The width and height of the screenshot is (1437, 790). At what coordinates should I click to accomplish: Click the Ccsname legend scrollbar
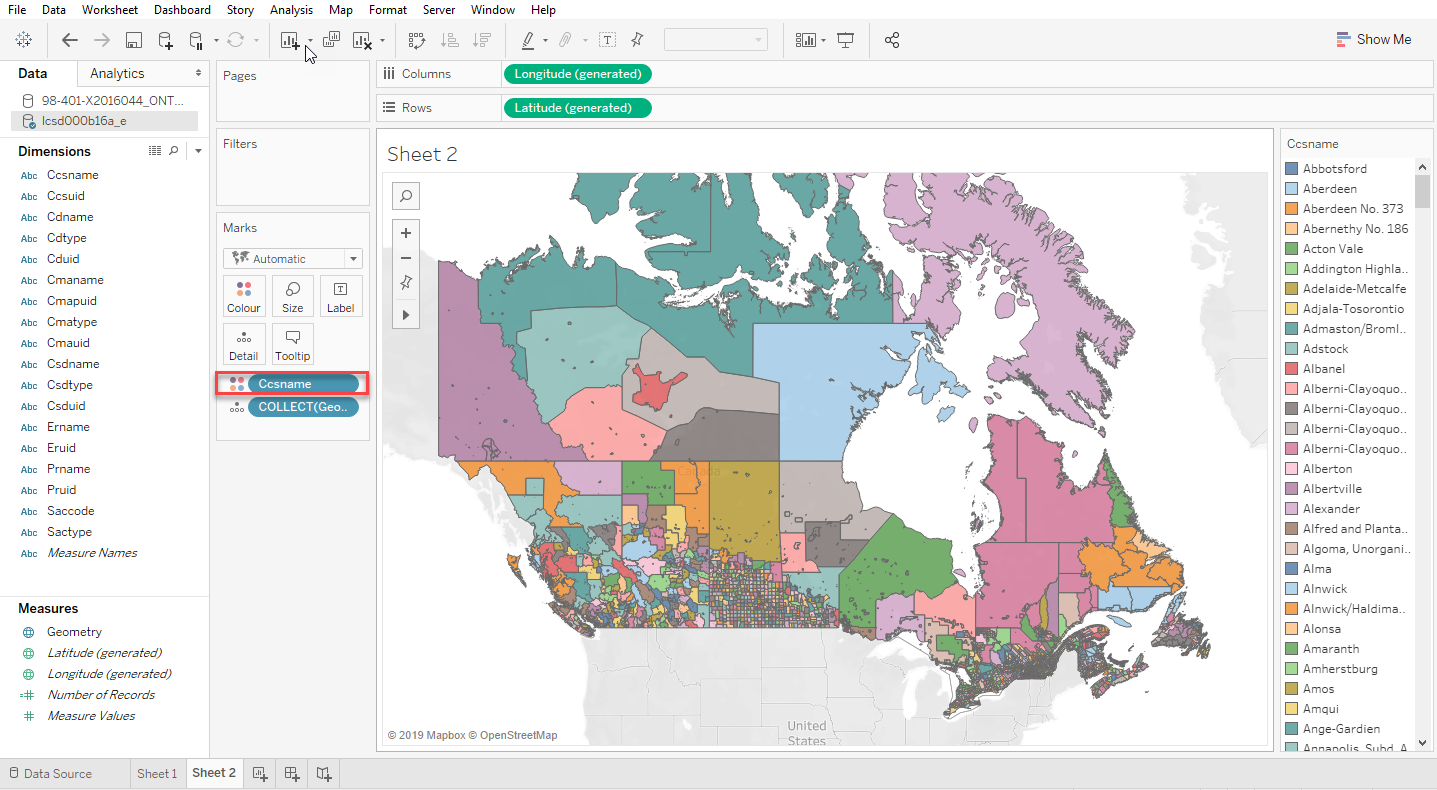pyautogui.click(x=1423, y=190)
